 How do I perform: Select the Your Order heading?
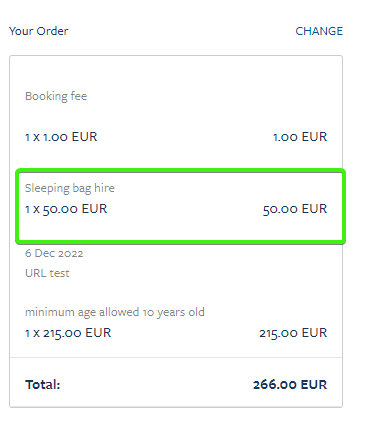click(39, 31)
